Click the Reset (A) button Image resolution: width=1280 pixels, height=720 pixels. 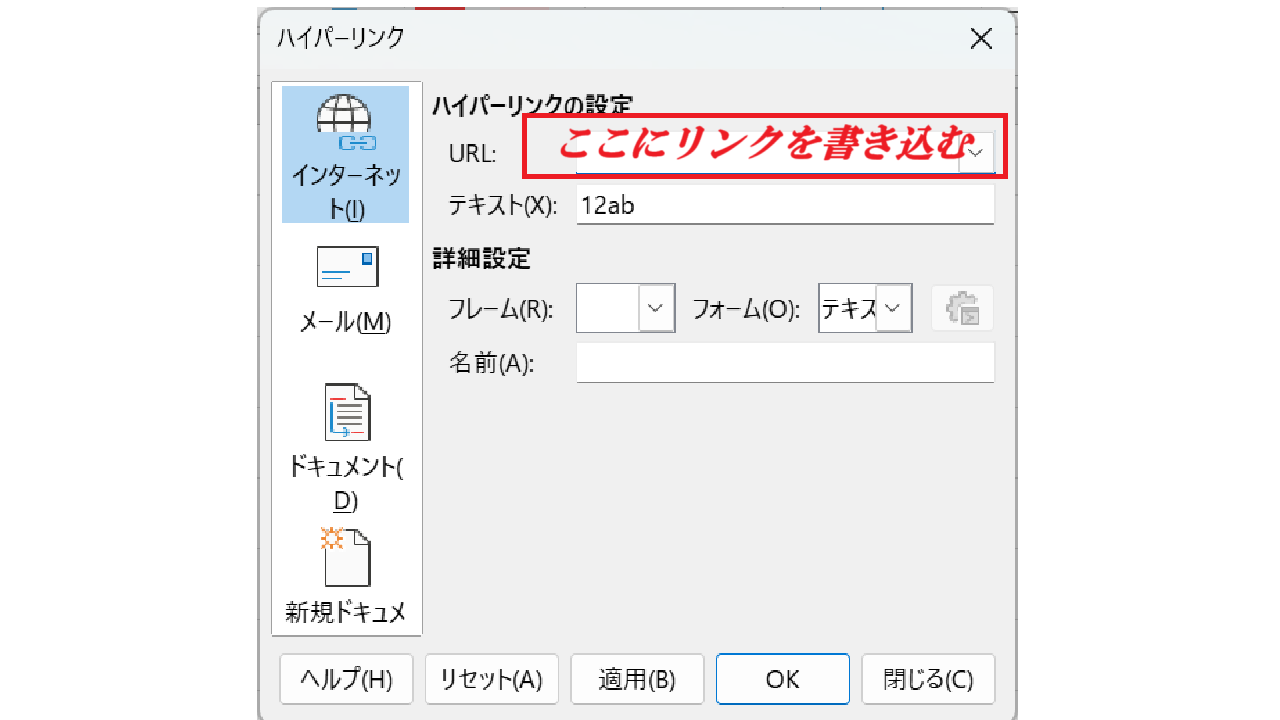pos(492,680)
